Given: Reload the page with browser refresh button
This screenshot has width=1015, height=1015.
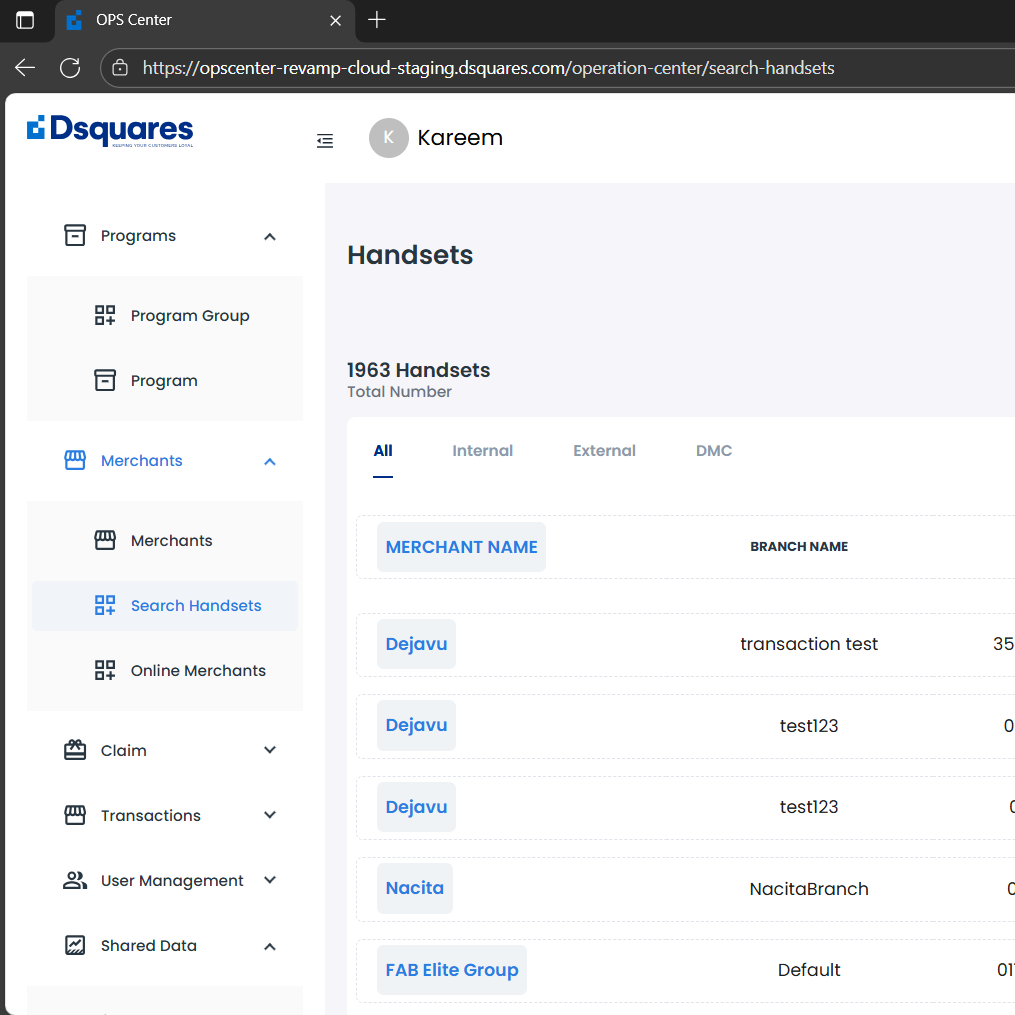Looking at the screenshot, I should (x=70, y=68).
